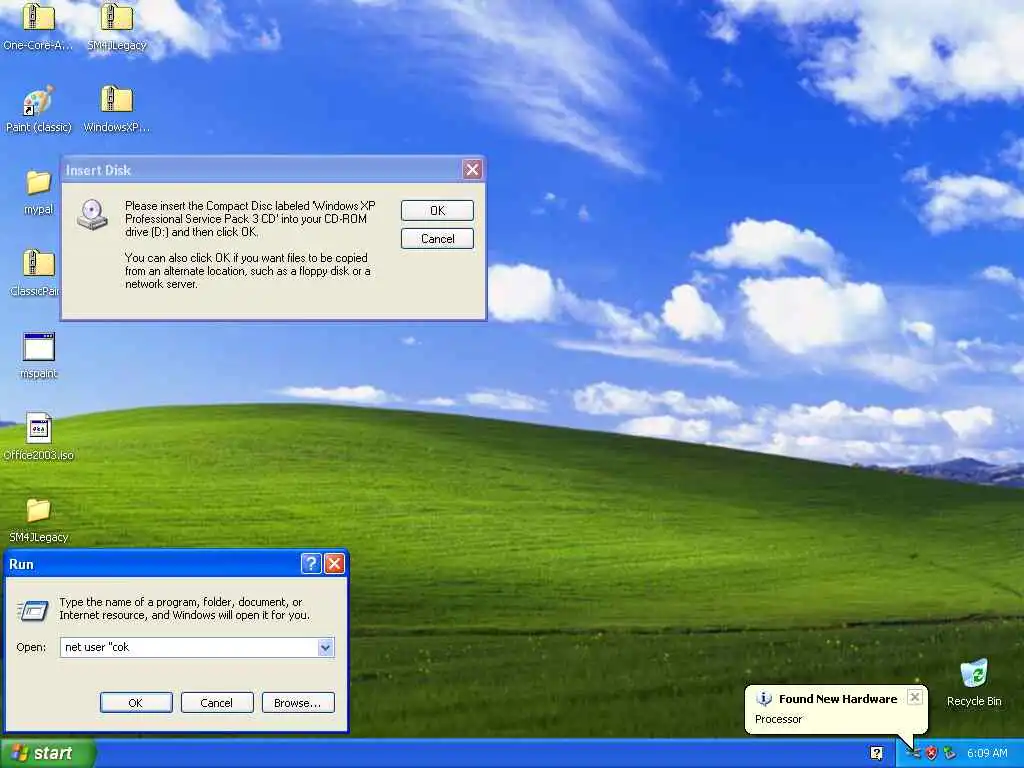
Task: Close the Insert Disk dialog window
Action: [472, 170]
